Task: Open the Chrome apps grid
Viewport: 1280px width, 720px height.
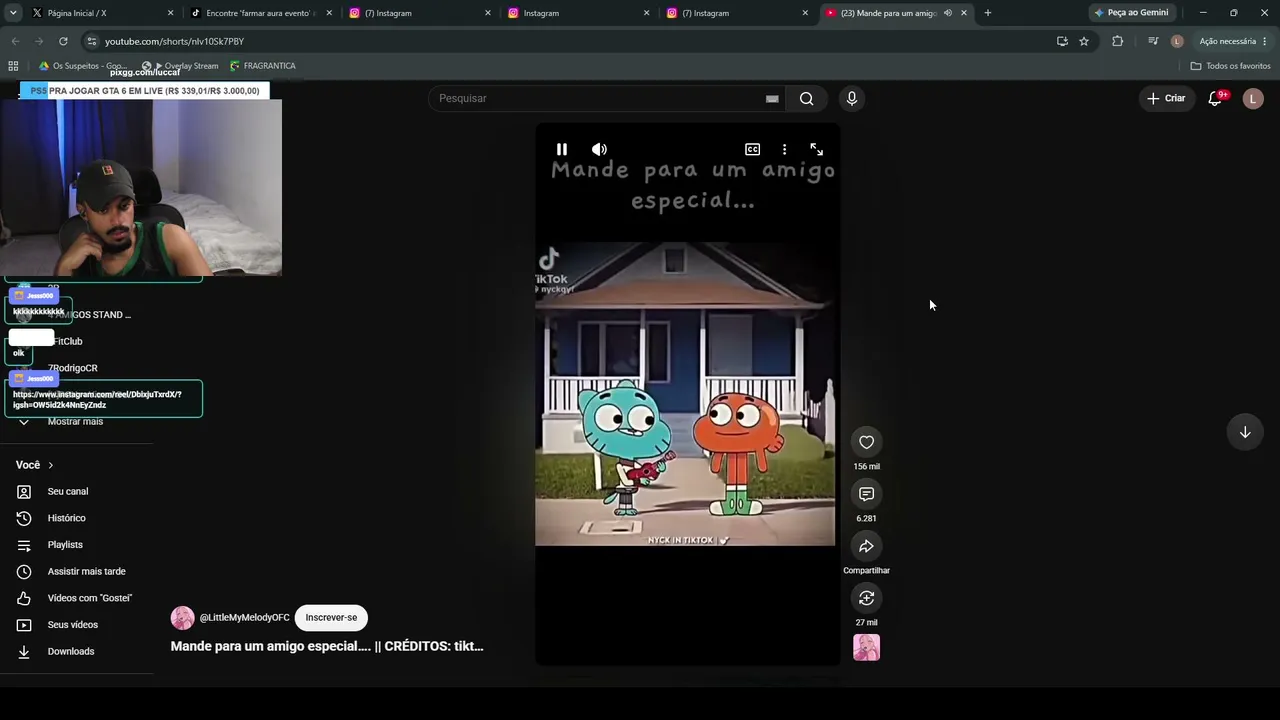Action: tap(13, 66)
